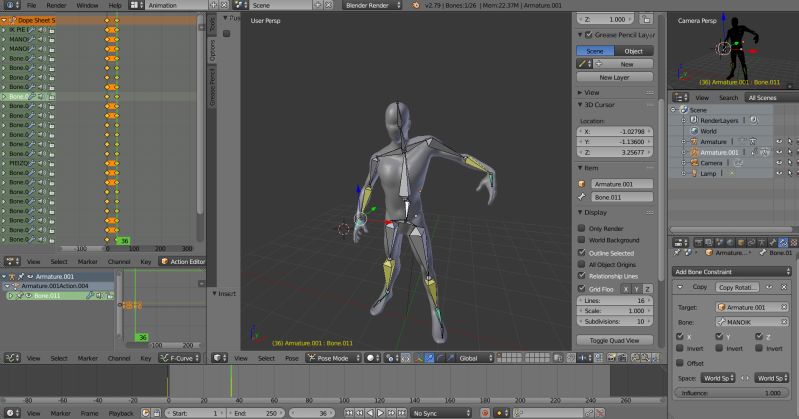Open the File menu
This screenshot has height=419, width=799.
click(x=31, y=5)
